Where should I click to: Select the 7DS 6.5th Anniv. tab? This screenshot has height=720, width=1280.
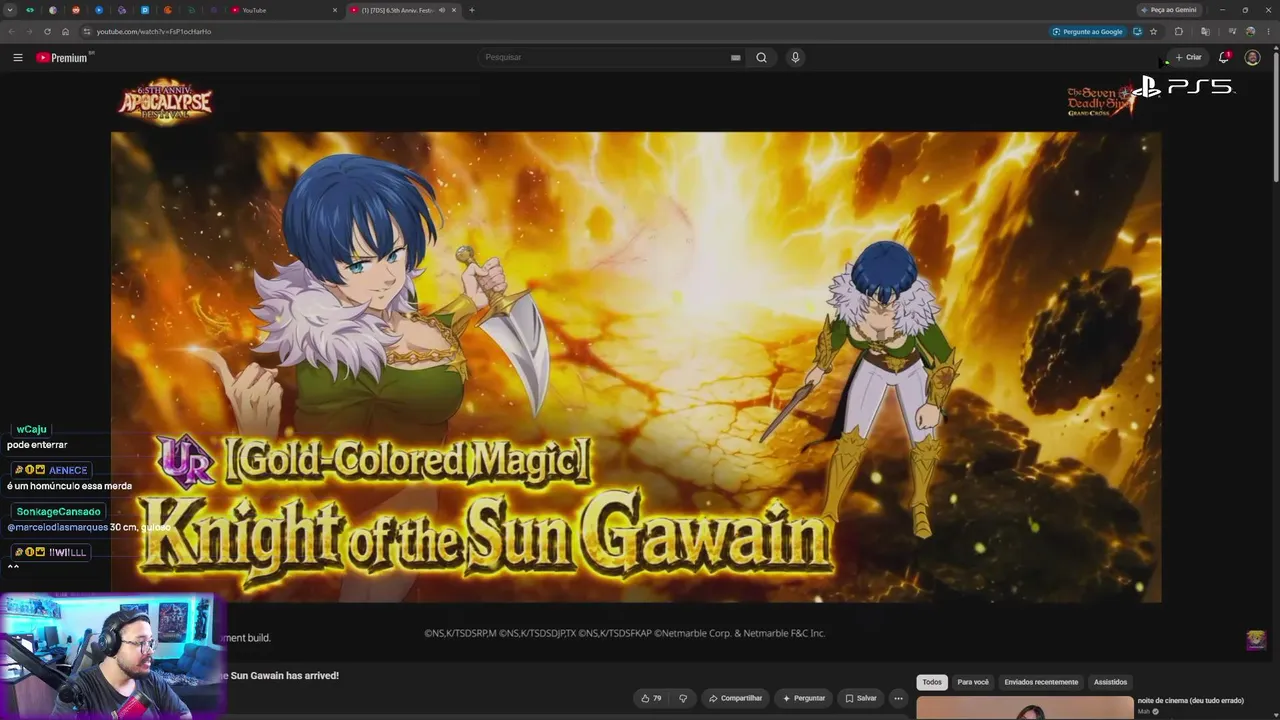click(x=403, y=10)
